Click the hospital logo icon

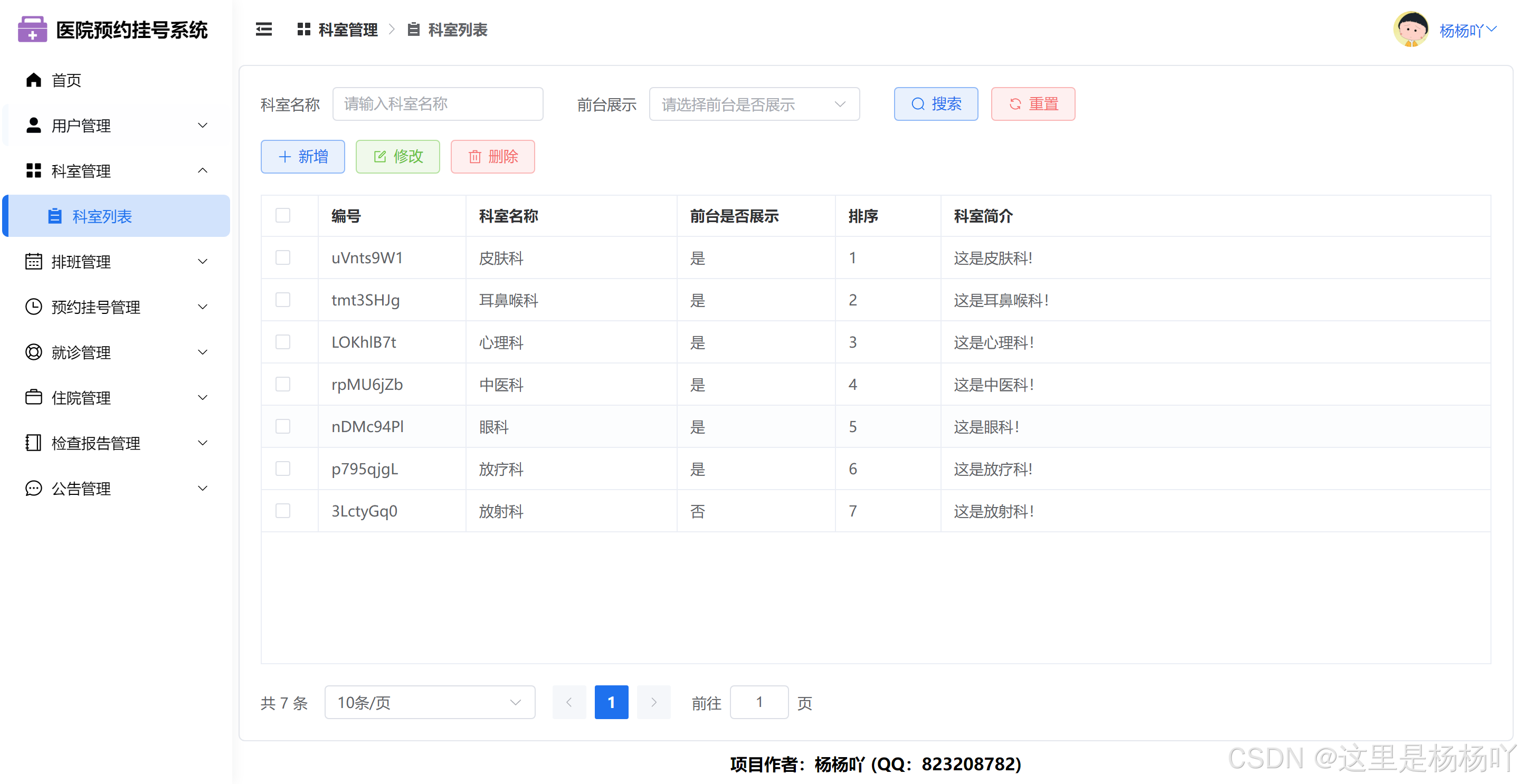(32, 30)
